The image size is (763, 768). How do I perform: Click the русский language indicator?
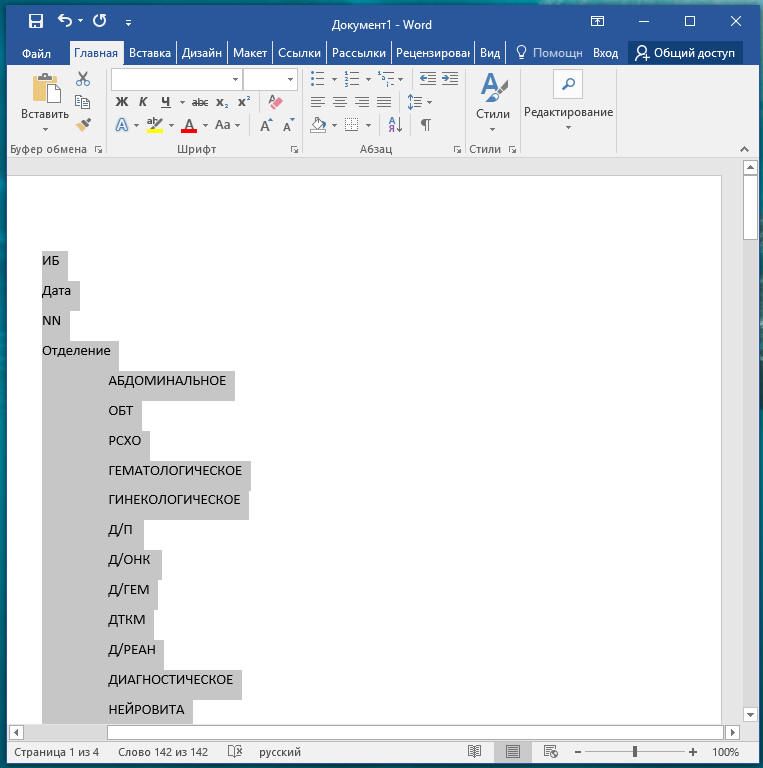pos(280,752)
